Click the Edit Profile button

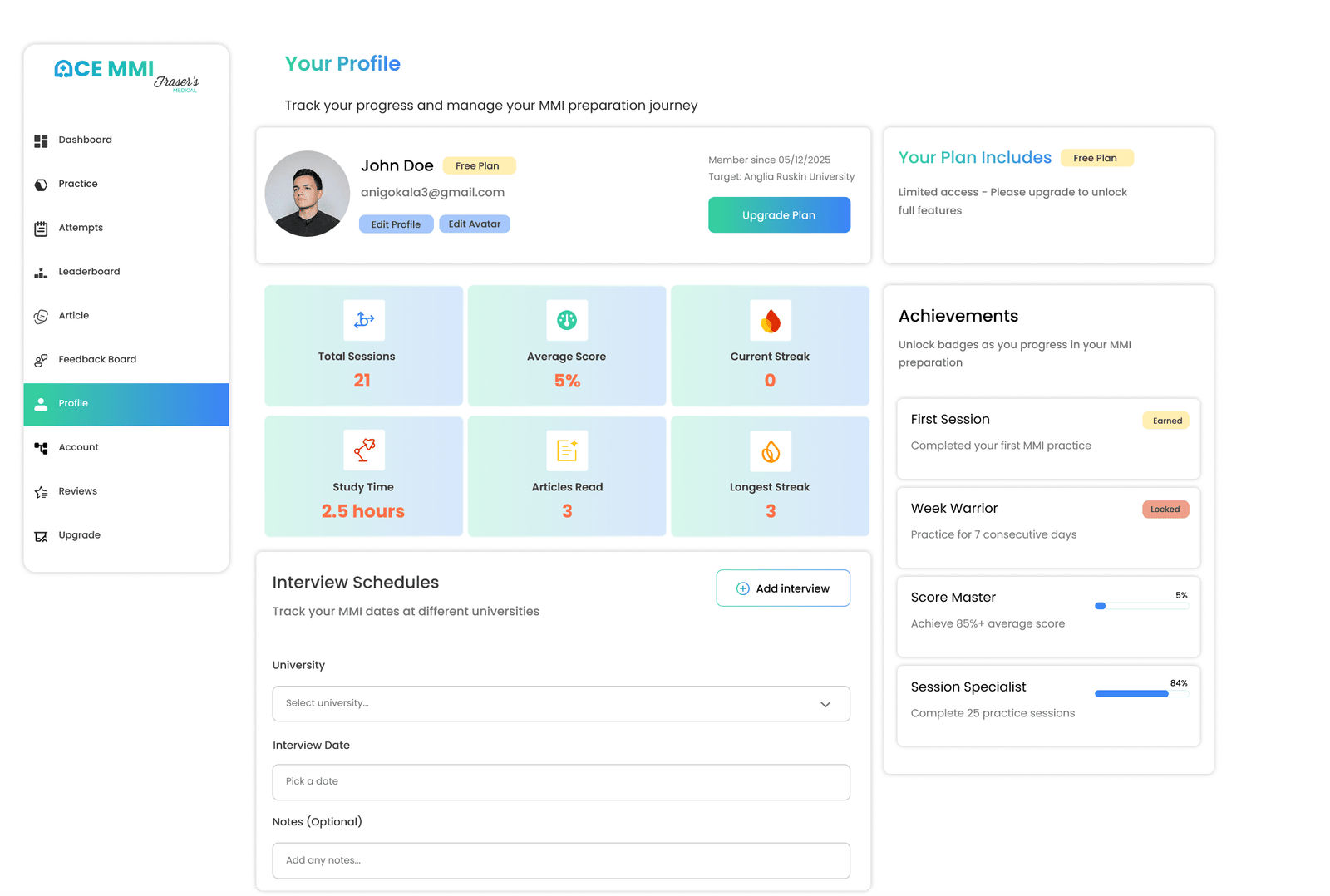click(x=396, y=224)
